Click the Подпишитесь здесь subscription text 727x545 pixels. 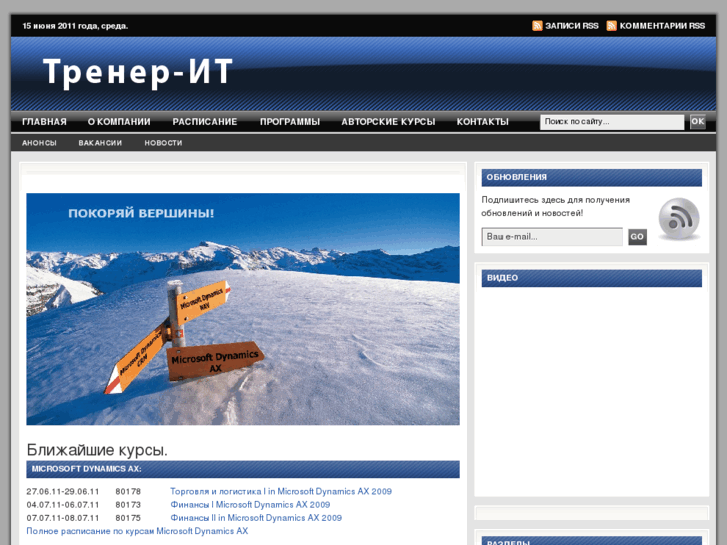pyautogui.click(x=555, y=206)
